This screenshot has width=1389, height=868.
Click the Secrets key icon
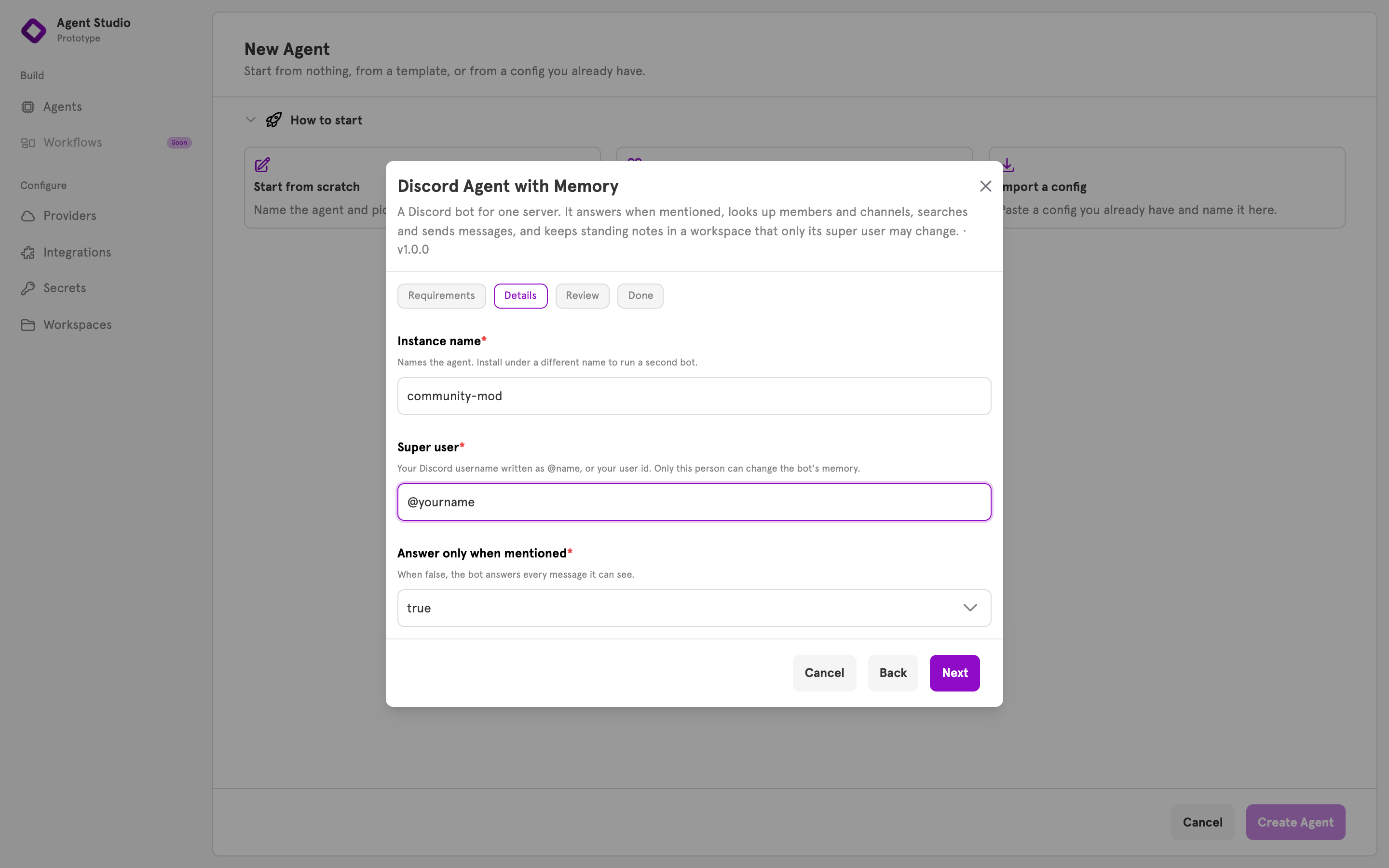(x=27, y=288)
